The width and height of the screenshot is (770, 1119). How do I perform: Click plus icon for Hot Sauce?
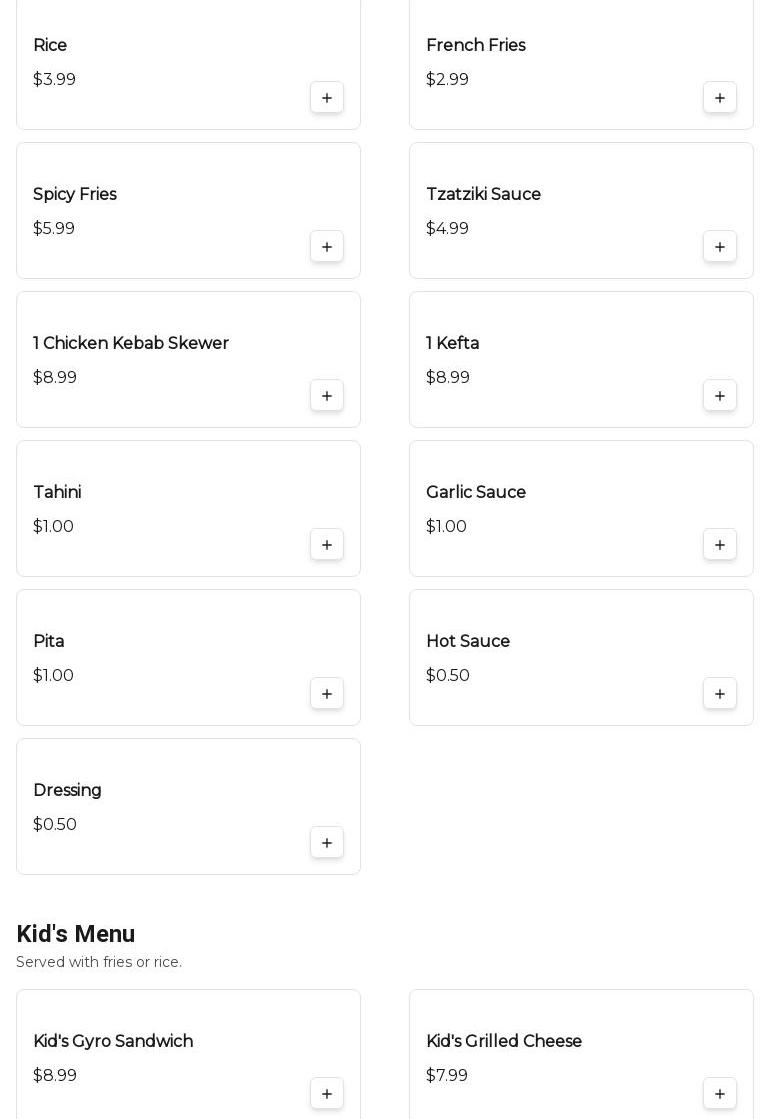pyautogui.click(x=720, y=694)
